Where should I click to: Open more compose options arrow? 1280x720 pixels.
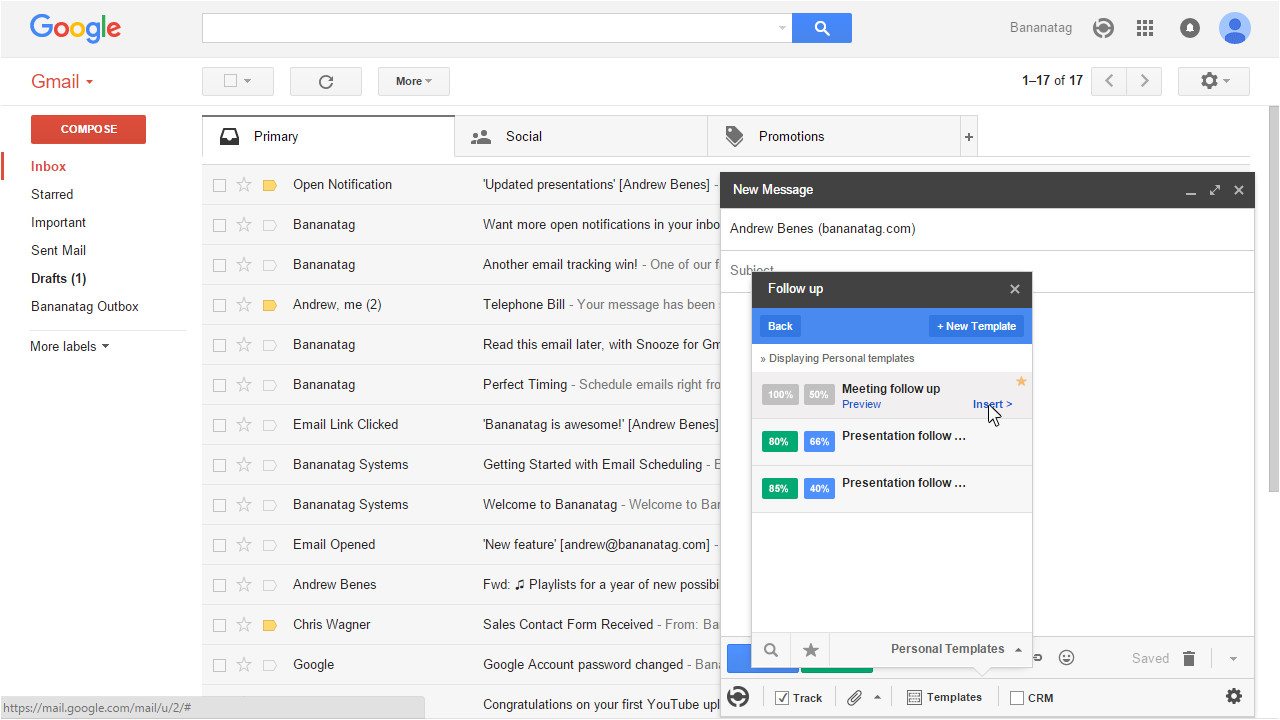(x=1233, y=658)
